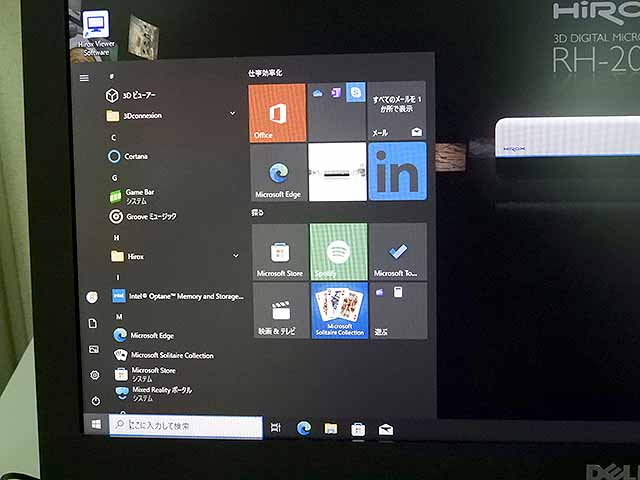Open the メール tile
Viewport: 640px width, 480px height.
click(397, 111)
